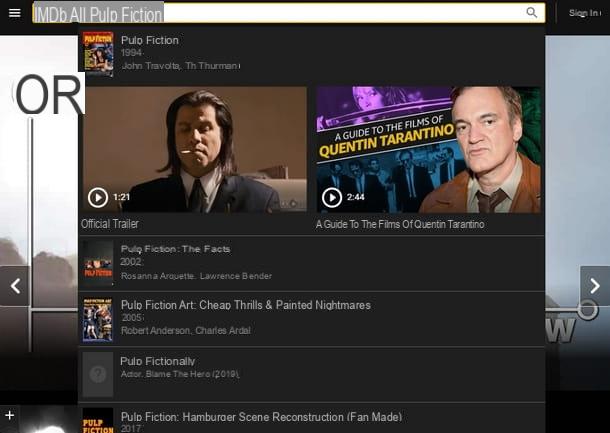
Task: Click the 'John Travolta' cast text
Action: 151,66
